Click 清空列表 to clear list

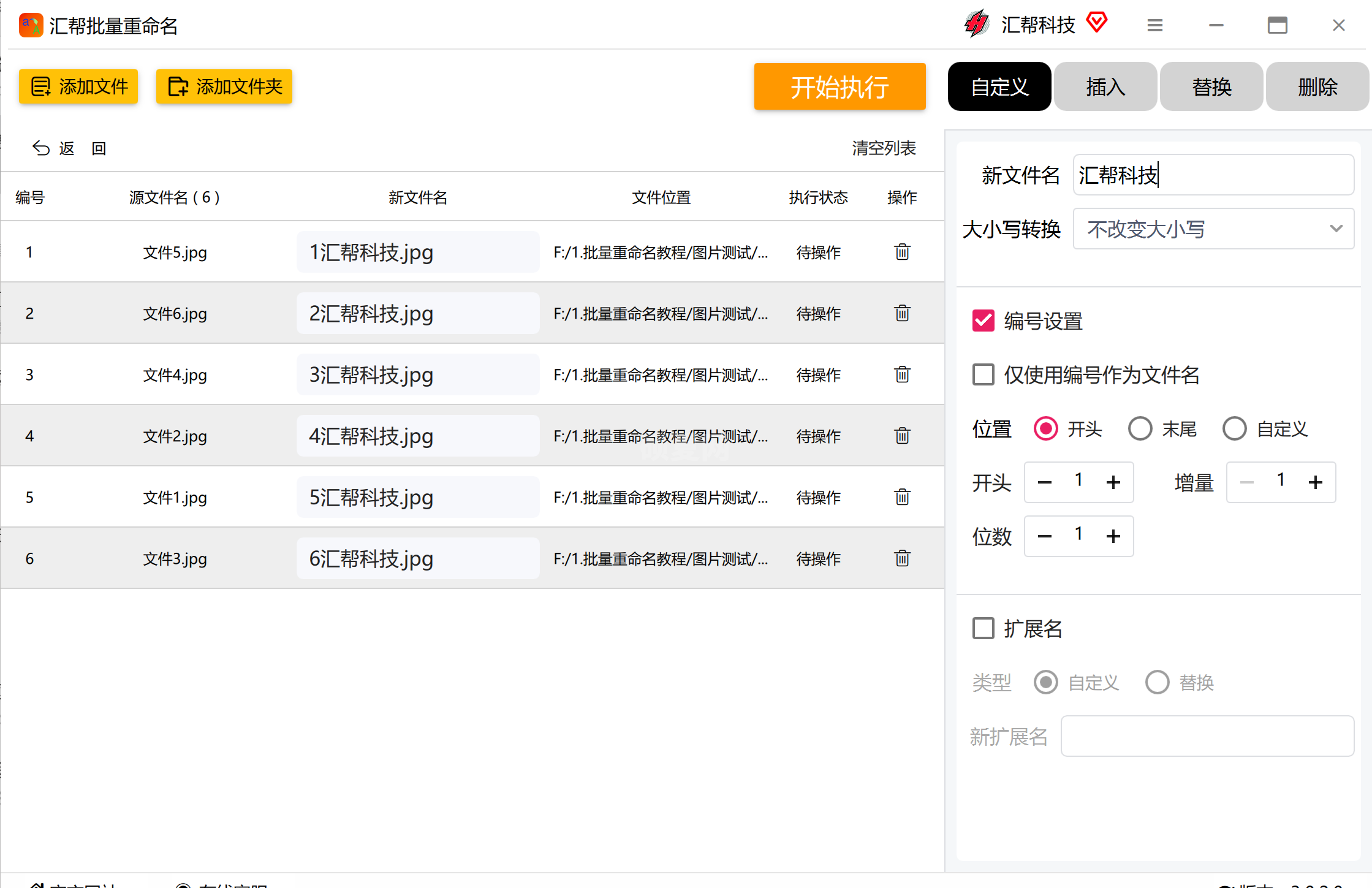tap(884, 148)
